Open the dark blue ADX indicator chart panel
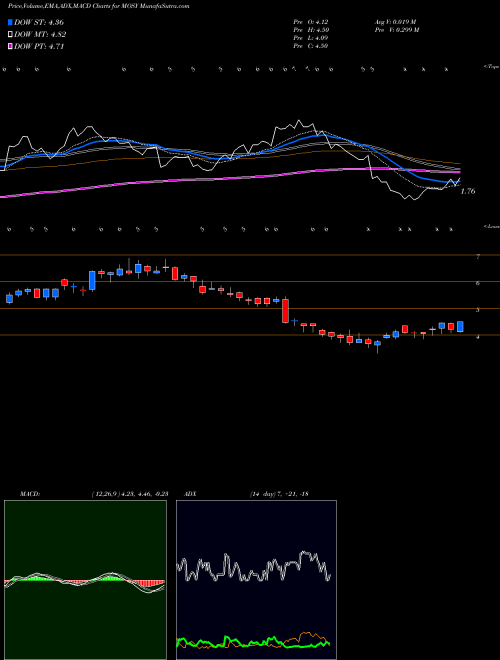The height and width of the screenshot is (660, 500). 256,580
